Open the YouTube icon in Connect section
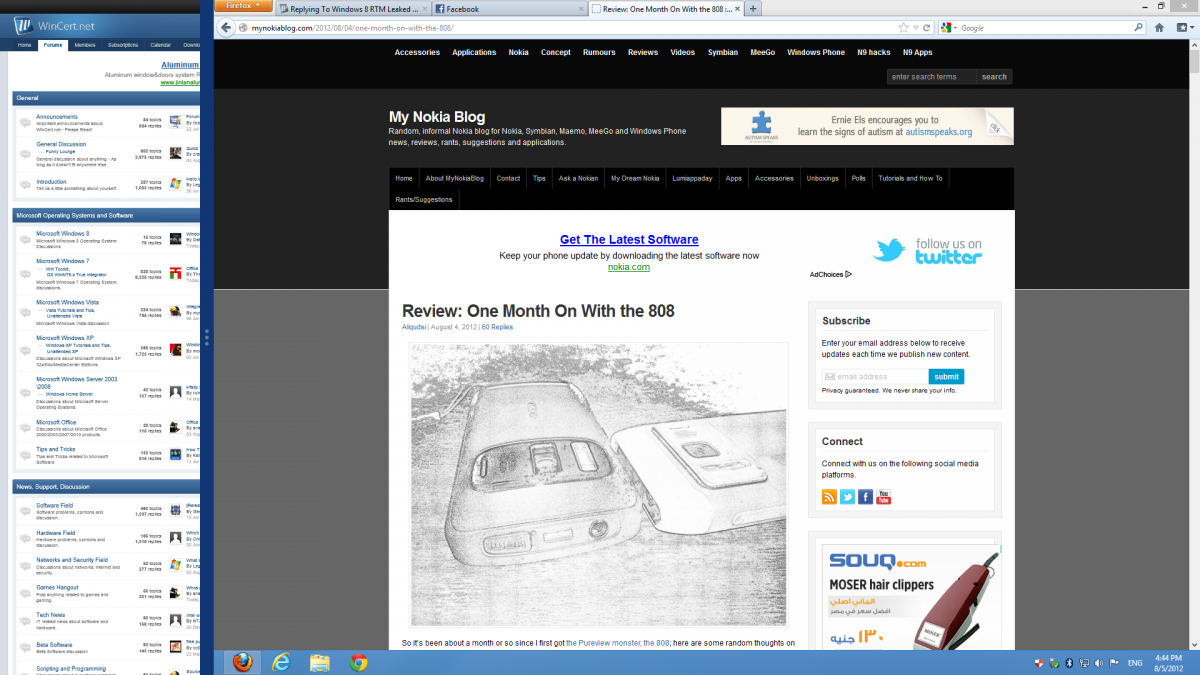 coord(883,497)
